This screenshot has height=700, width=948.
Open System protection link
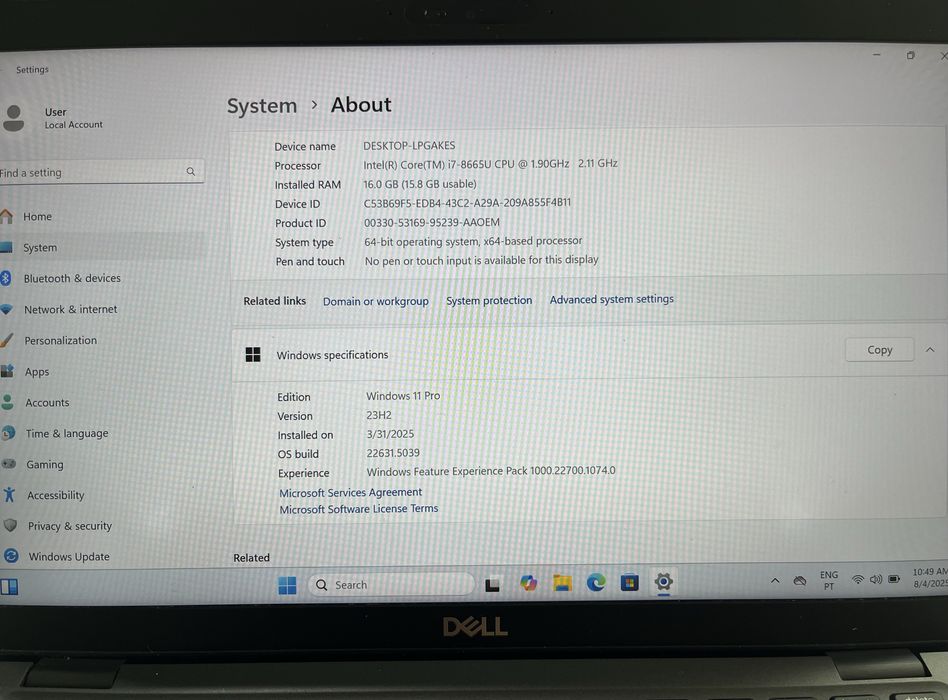[x=489, y=300]
